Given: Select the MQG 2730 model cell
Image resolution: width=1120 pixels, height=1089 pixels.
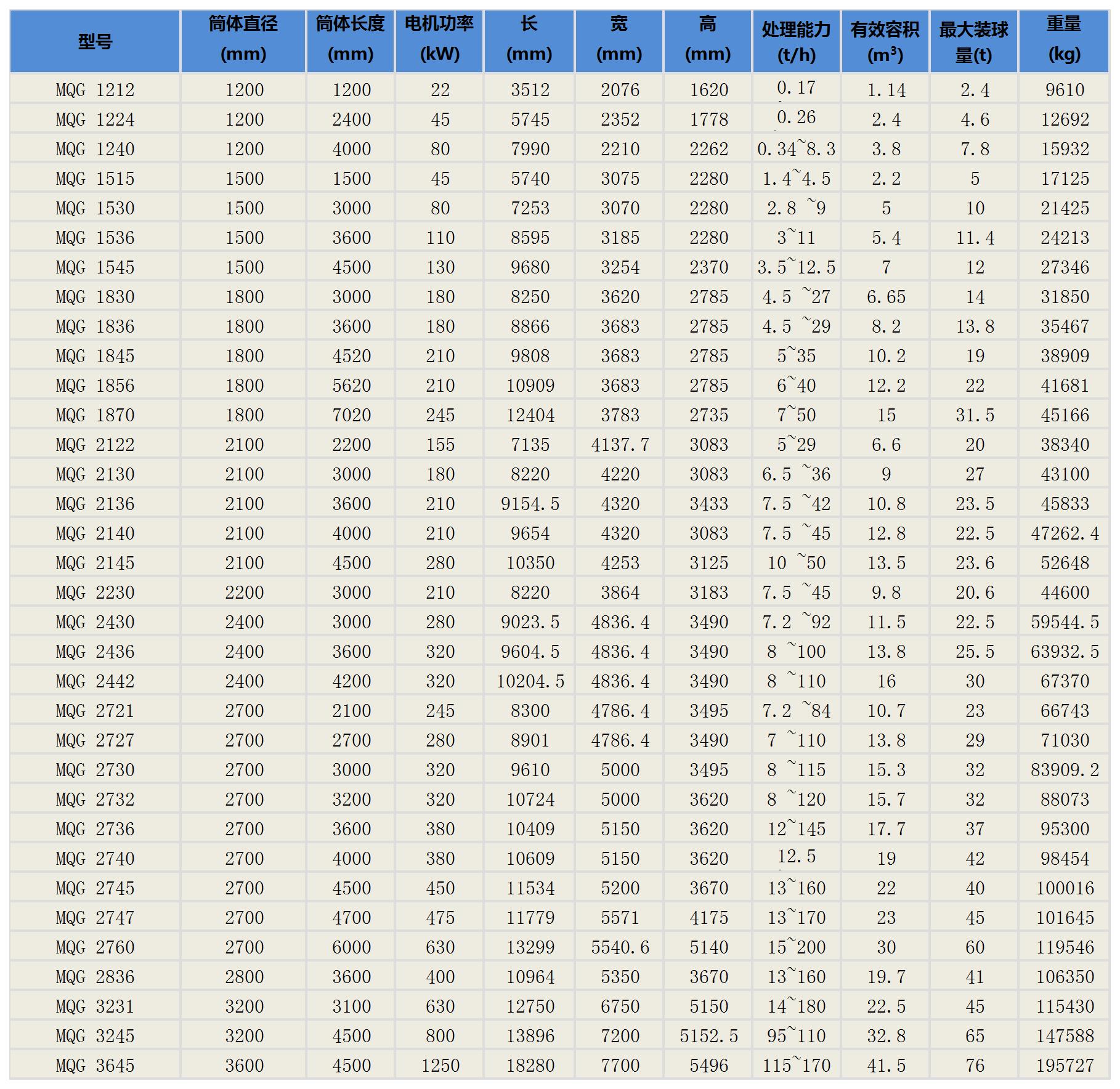Looking at the screenshot, I should pos(95,770).
